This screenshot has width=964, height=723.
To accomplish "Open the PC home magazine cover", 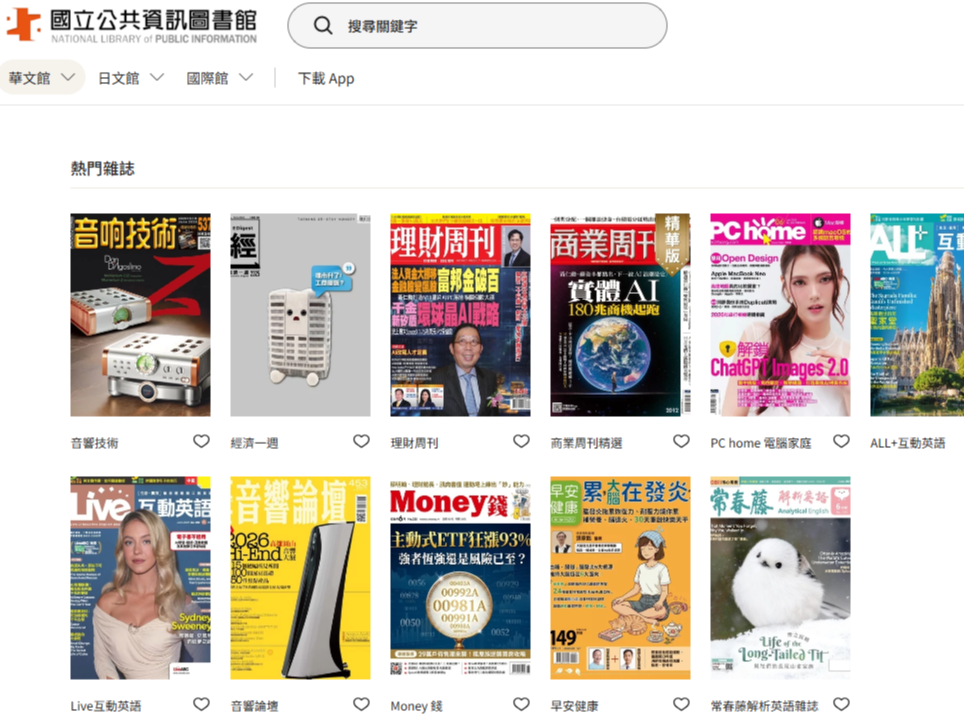I will tap(780, 315).
